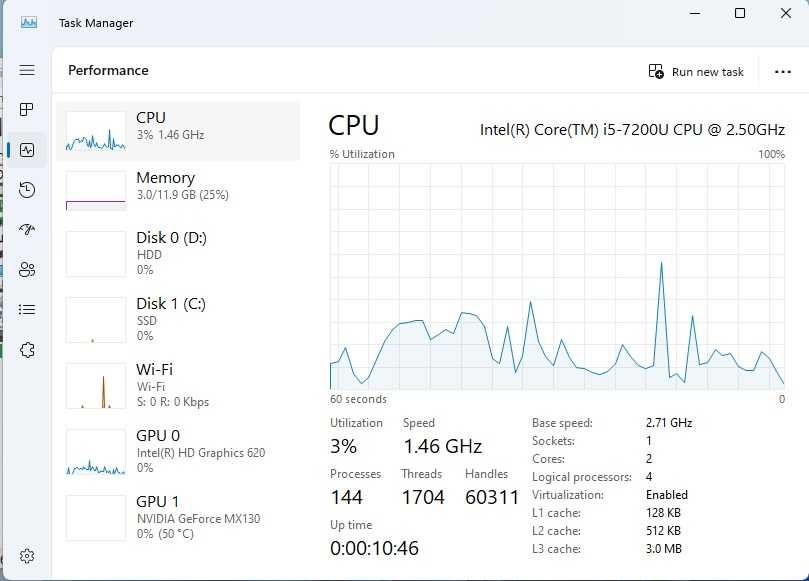Open the Services puzzle-piece icon
The width and height of the screenshot is (809, 581).
click(27, 350)
